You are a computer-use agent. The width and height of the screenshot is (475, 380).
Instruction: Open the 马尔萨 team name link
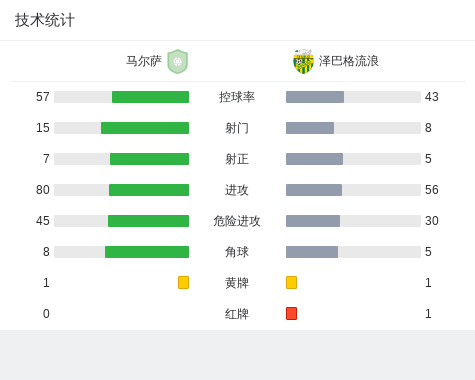[x=144, y=61]
